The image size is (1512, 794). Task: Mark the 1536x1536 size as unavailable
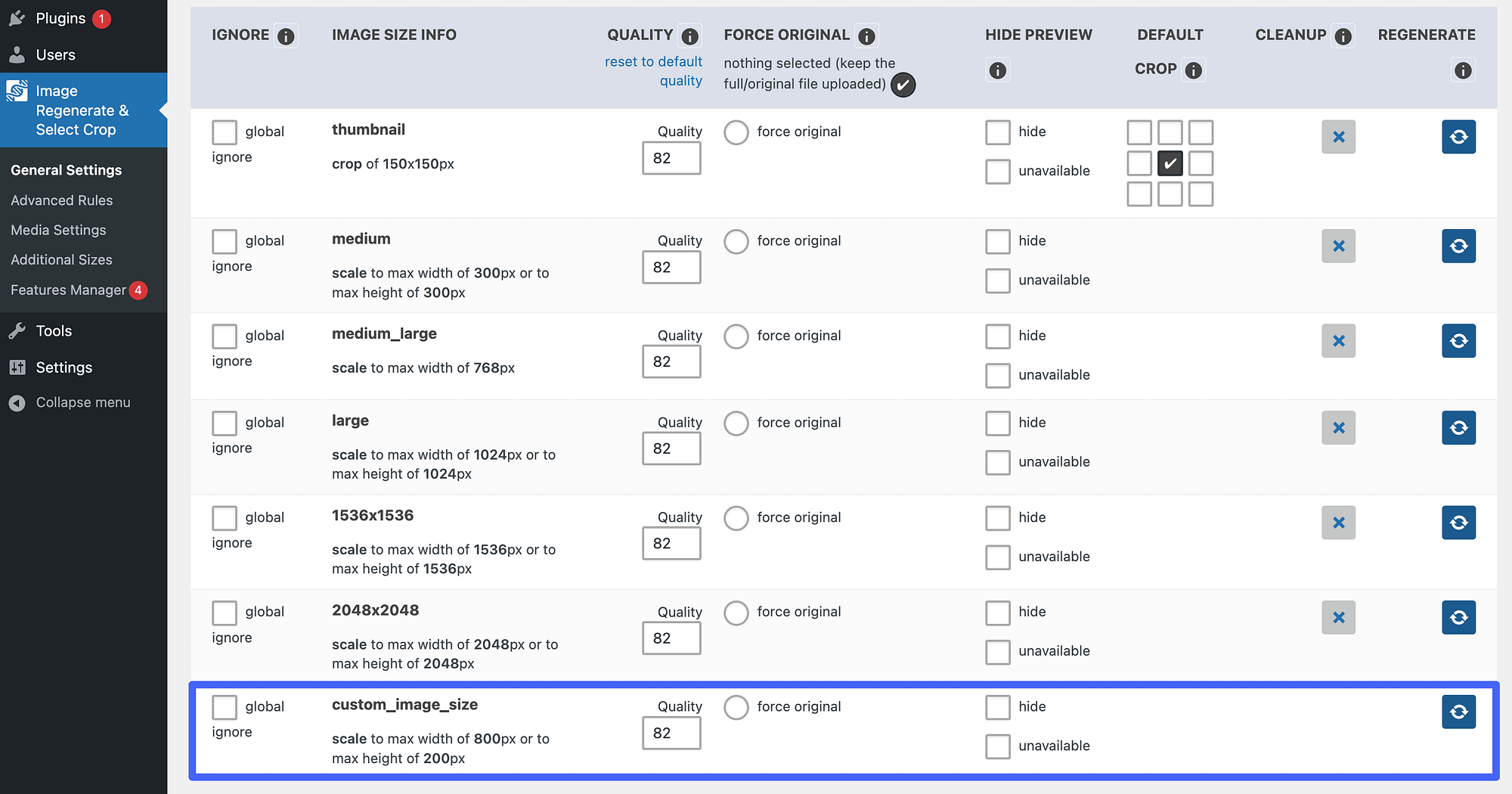click(x=997, y=557)
